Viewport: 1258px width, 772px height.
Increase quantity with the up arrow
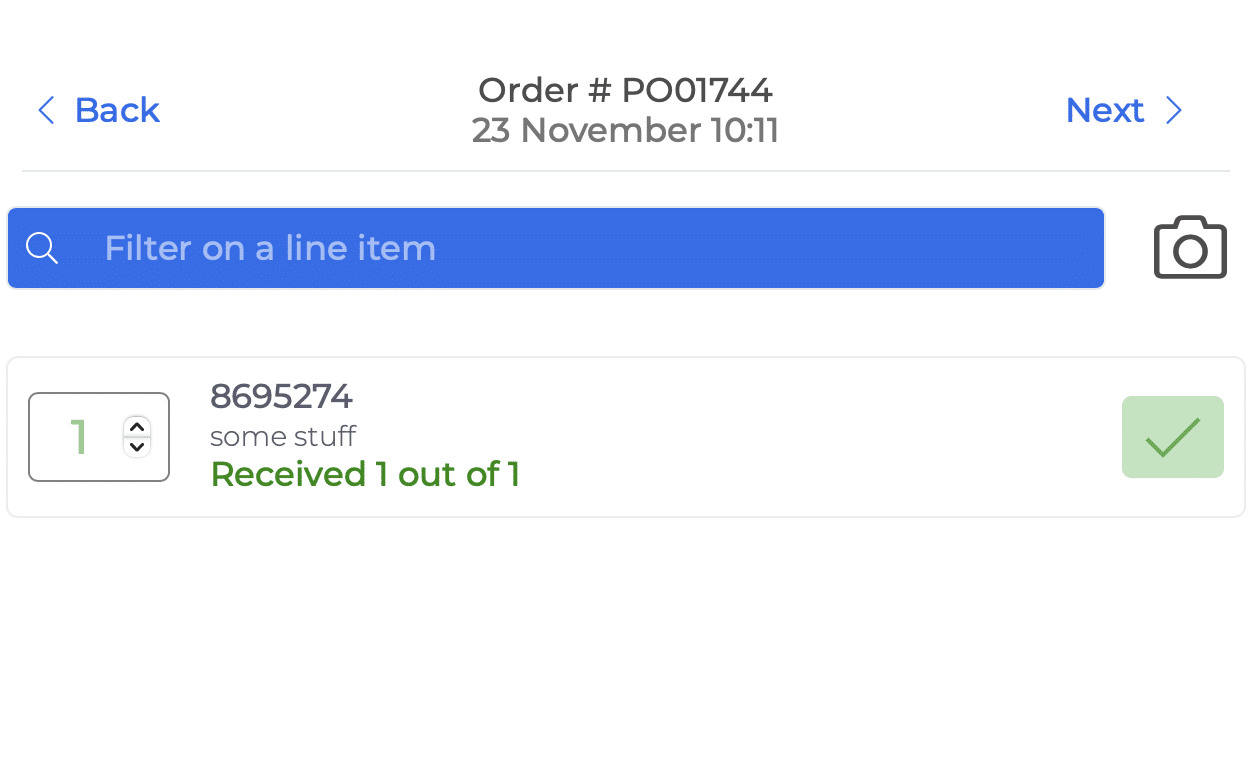coord(137,427)
